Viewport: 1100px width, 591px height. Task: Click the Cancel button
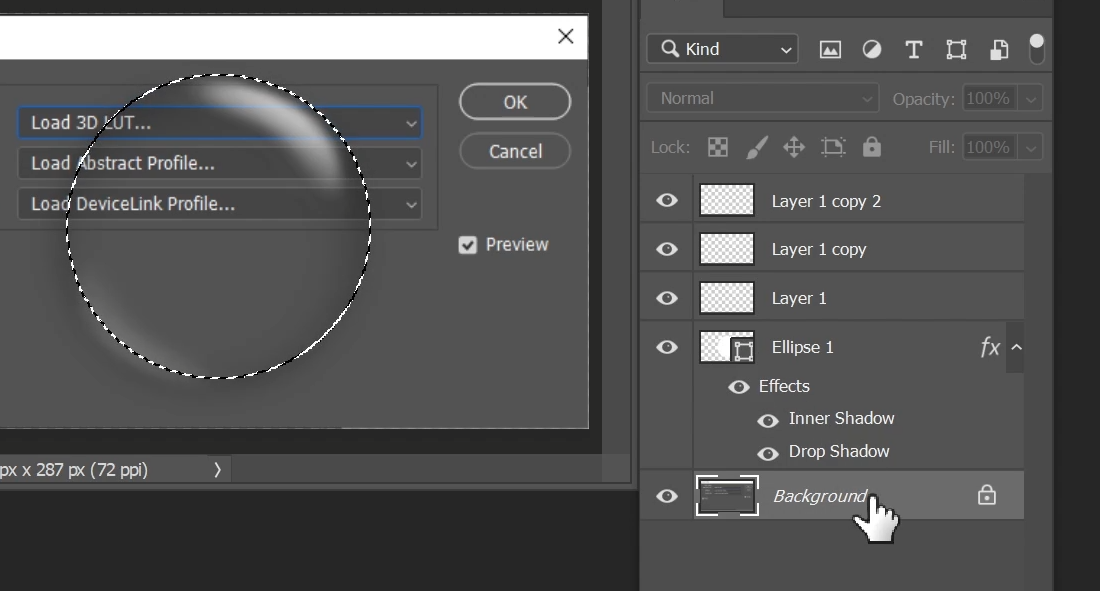tap(515, 151)
